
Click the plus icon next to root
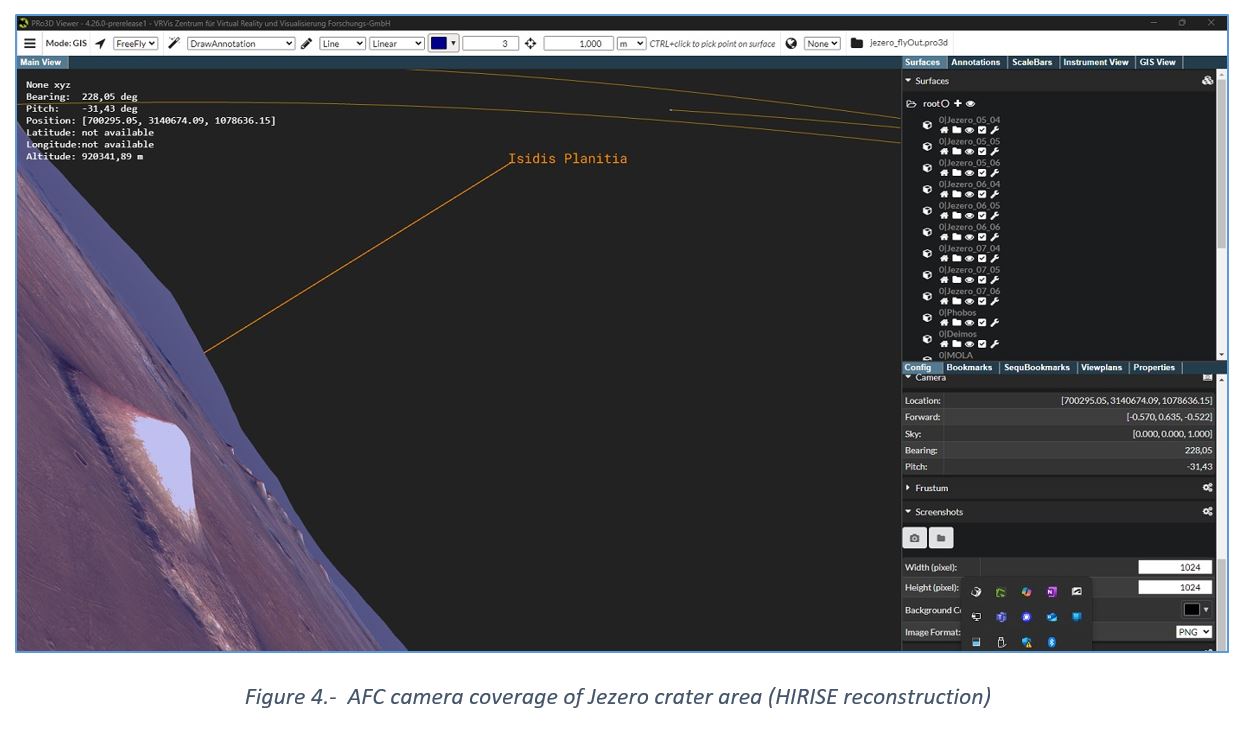(x=957, y=104)
